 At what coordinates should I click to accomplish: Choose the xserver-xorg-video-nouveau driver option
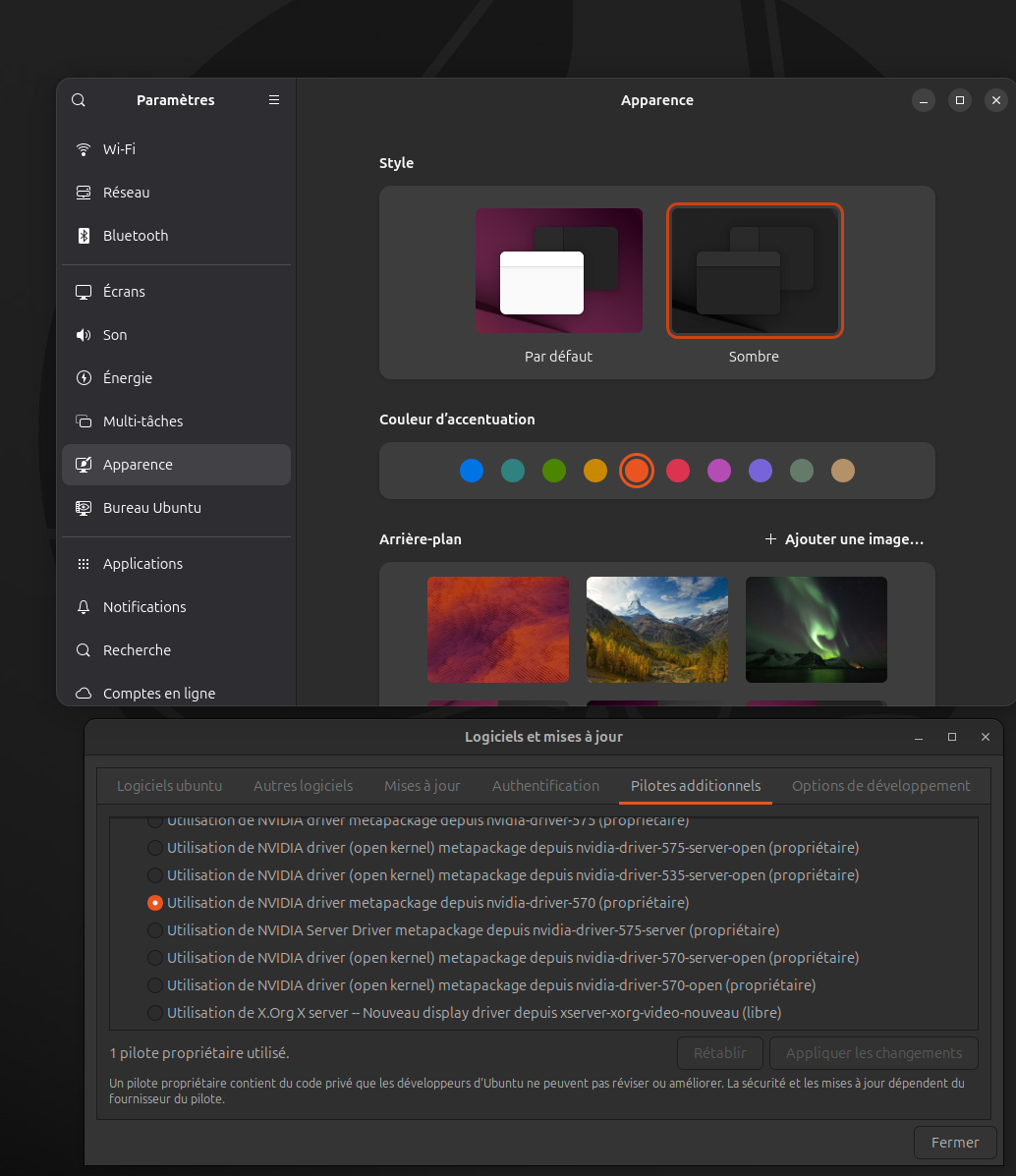pos(155,1013)
